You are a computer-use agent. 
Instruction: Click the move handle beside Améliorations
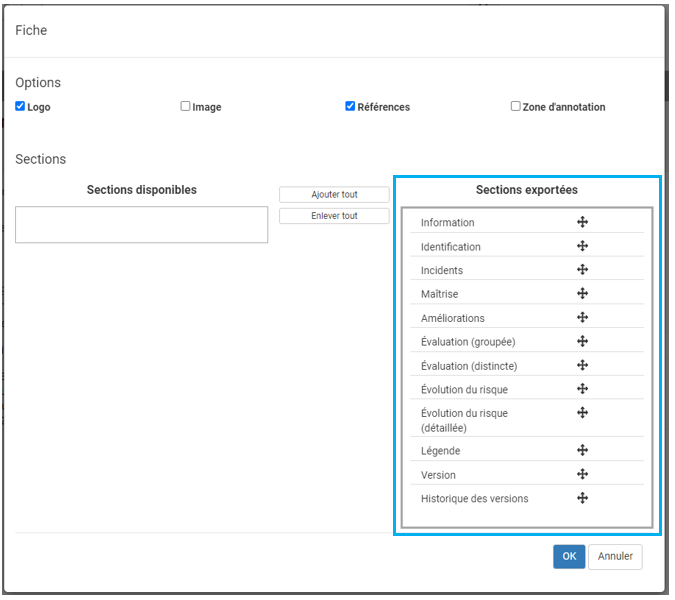pyautogui.click(x=582, y=318)
